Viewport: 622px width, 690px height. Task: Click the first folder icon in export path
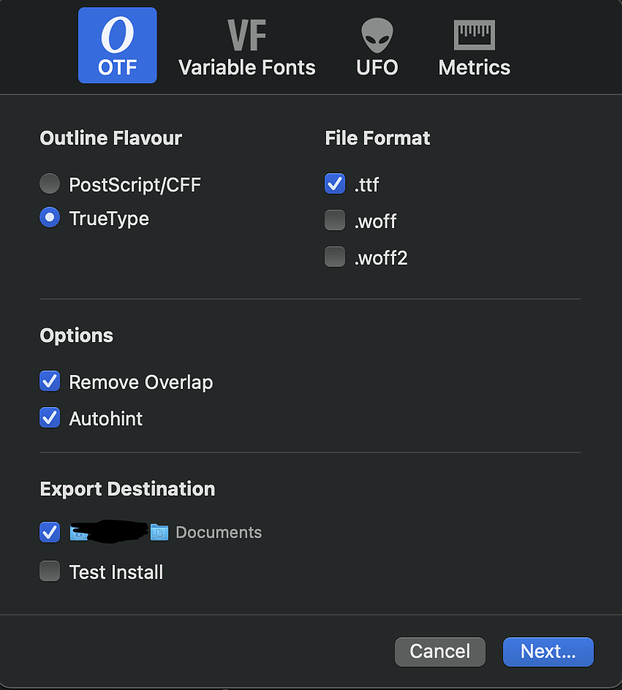[x=79, y=533]
